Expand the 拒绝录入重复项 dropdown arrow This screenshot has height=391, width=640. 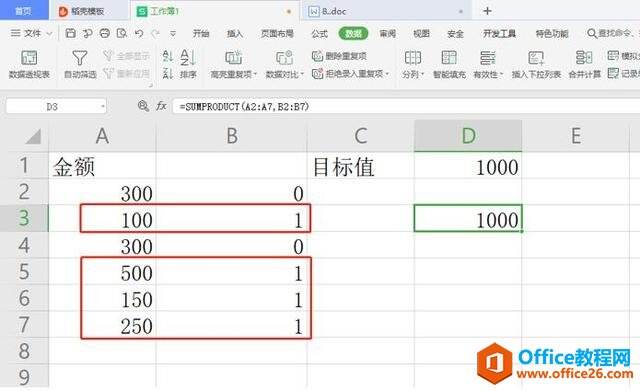(x=387, y=74)
